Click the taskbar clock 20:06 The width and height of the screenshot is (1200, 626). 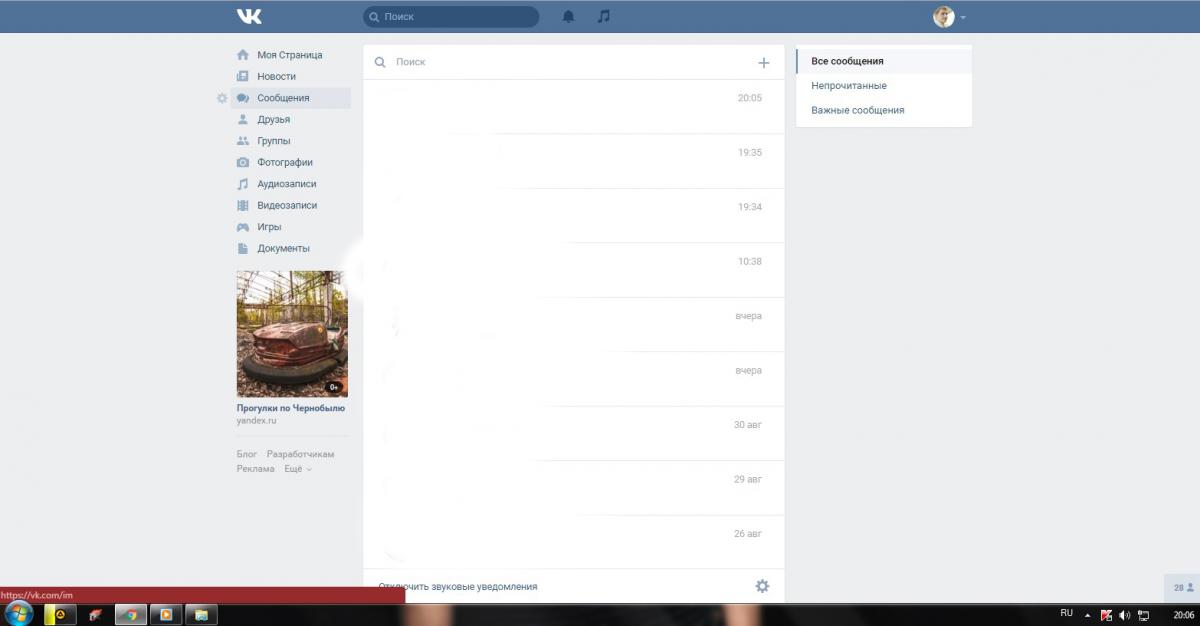[x=1183, y=614]
